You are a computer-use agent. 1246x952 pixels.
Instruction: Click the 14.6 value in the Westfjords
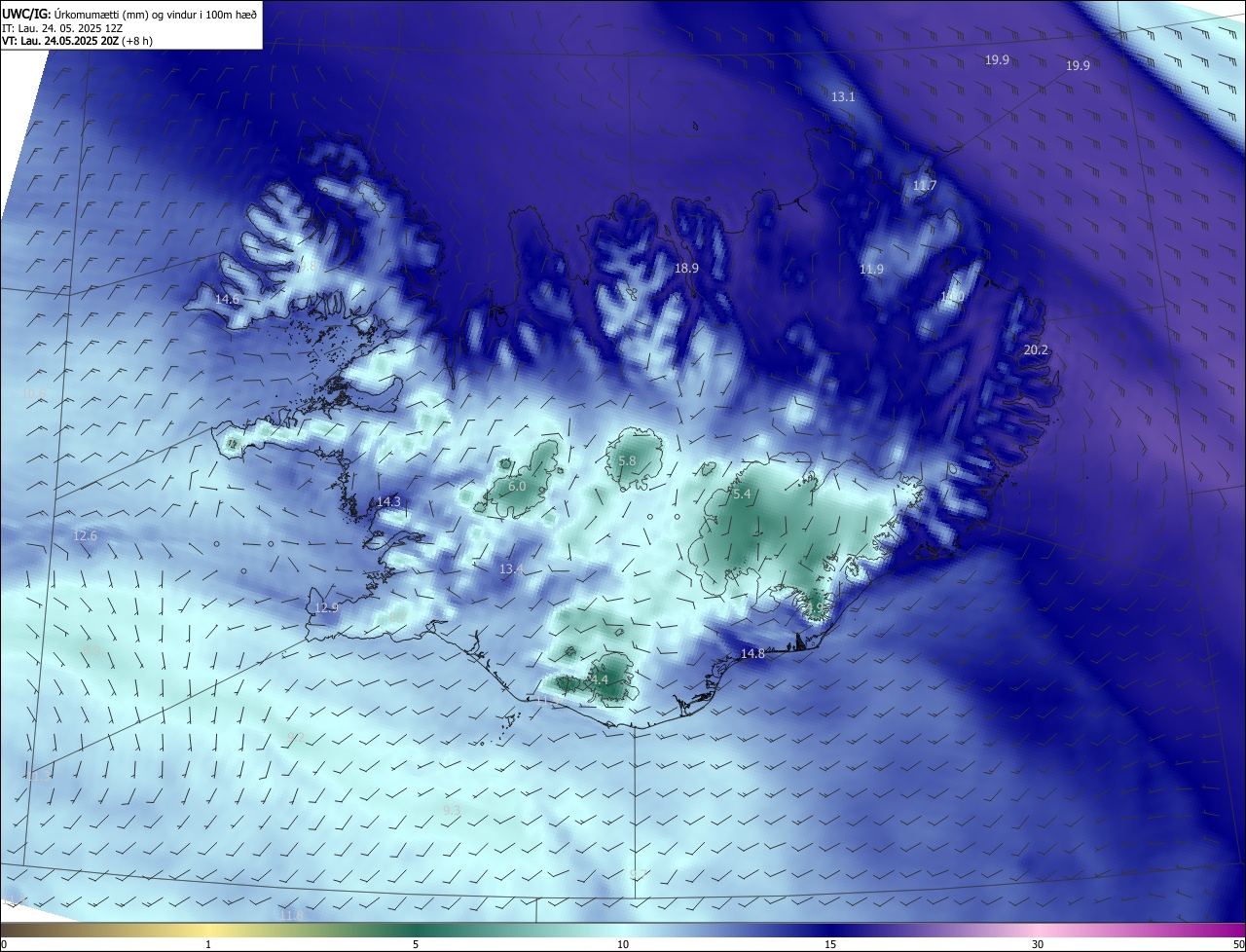click(227, 300)
